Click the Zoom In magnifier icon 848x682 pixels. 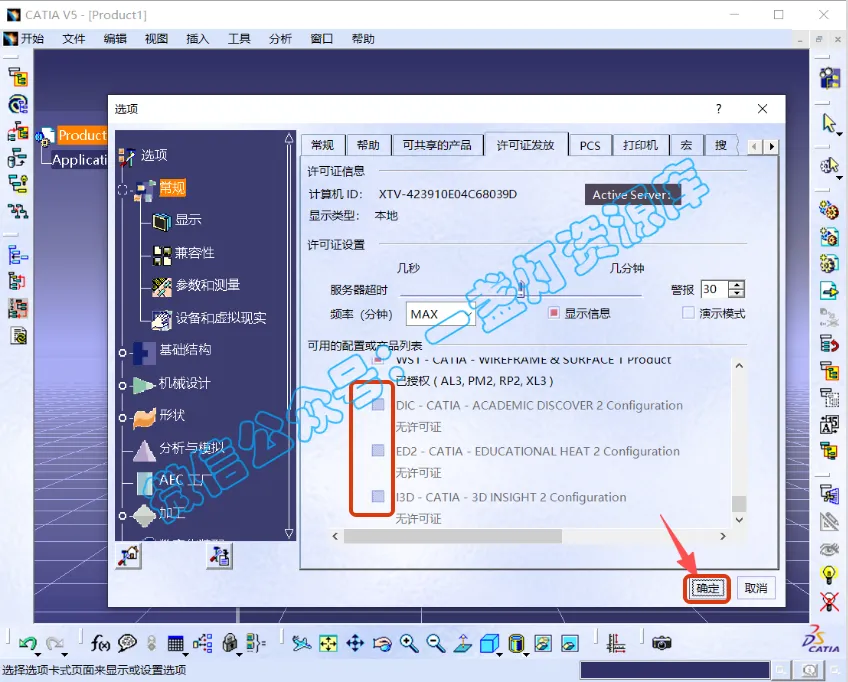coord(409,643)
